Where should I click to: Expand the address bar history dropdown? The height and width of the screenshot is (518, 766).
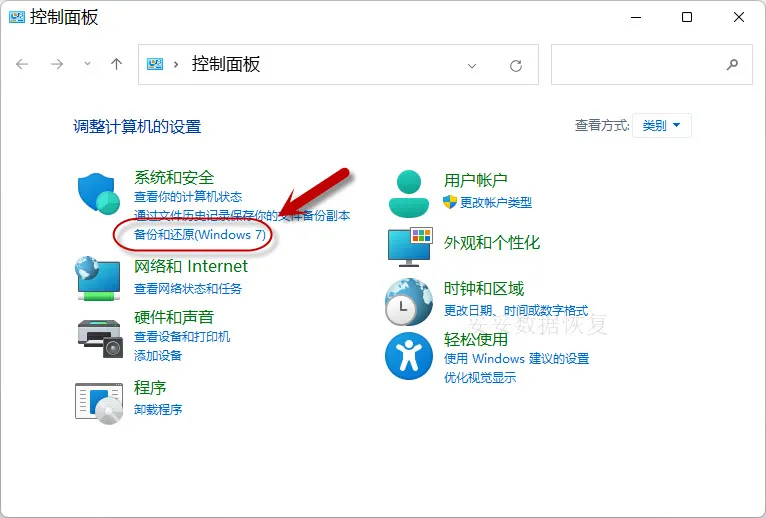tap(472, 65)
